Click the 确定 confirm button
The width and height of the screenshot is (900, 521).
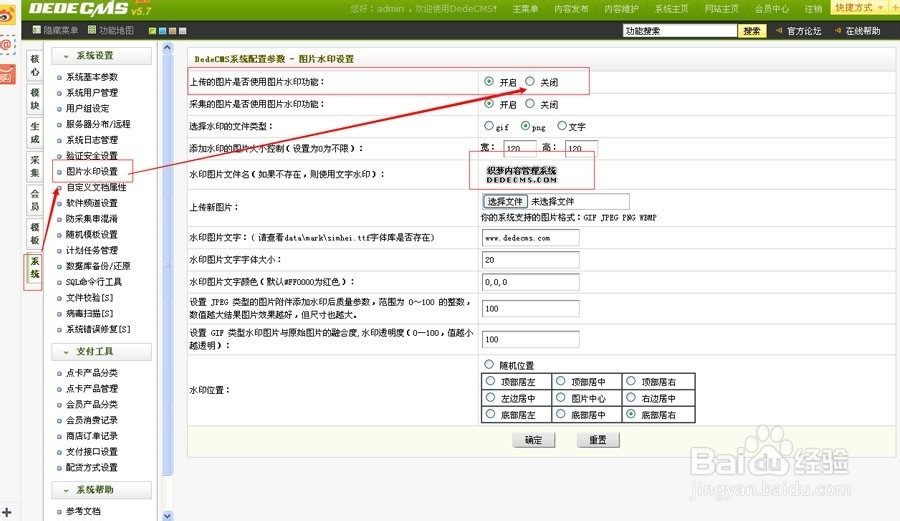pos(533,440)
